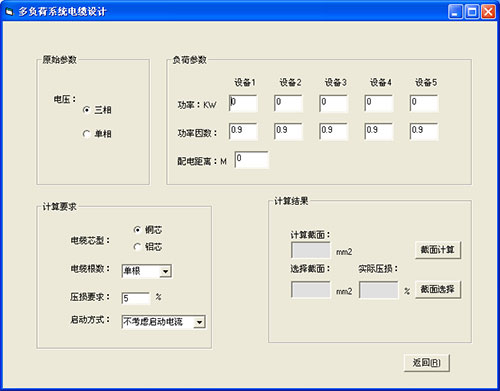Click the 原始参数 group label
This screenshot has width=500, height=391.
pos(60,60)
